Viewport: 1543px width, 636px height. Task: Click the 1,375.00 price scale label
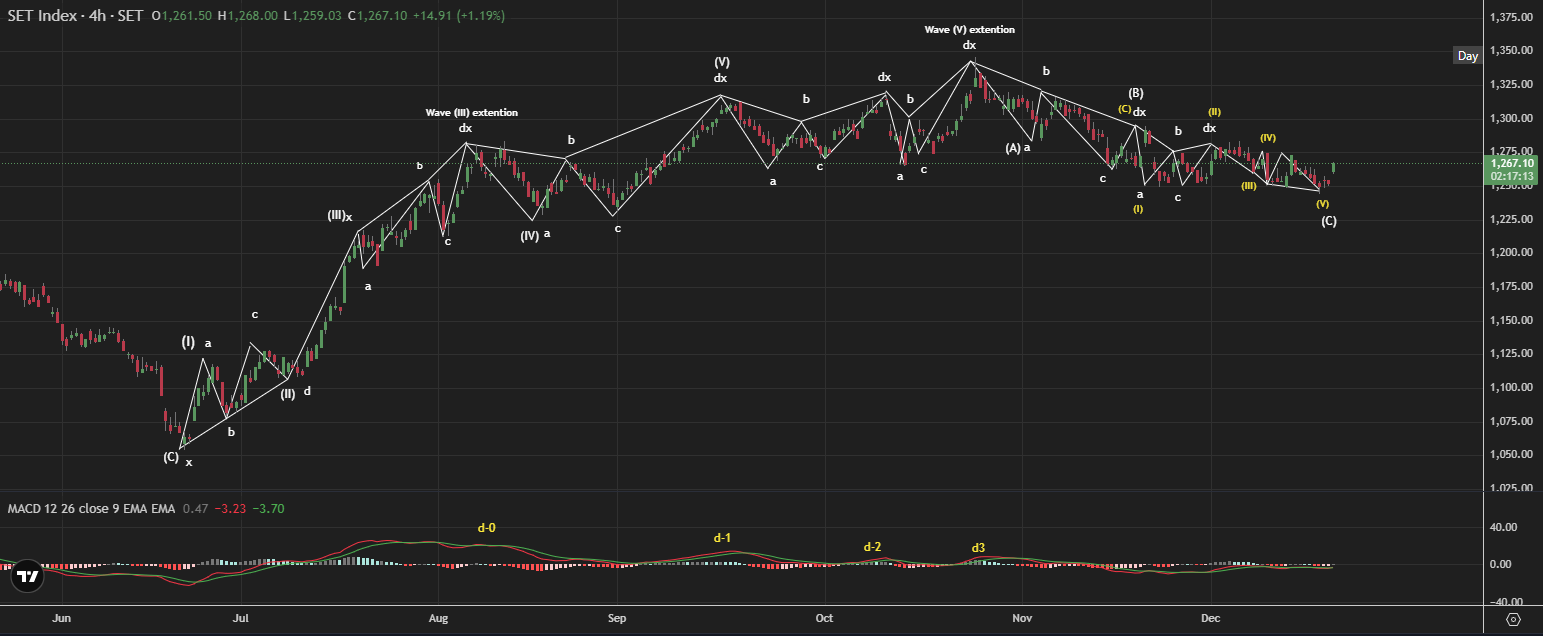click(x=1511, y=18)
